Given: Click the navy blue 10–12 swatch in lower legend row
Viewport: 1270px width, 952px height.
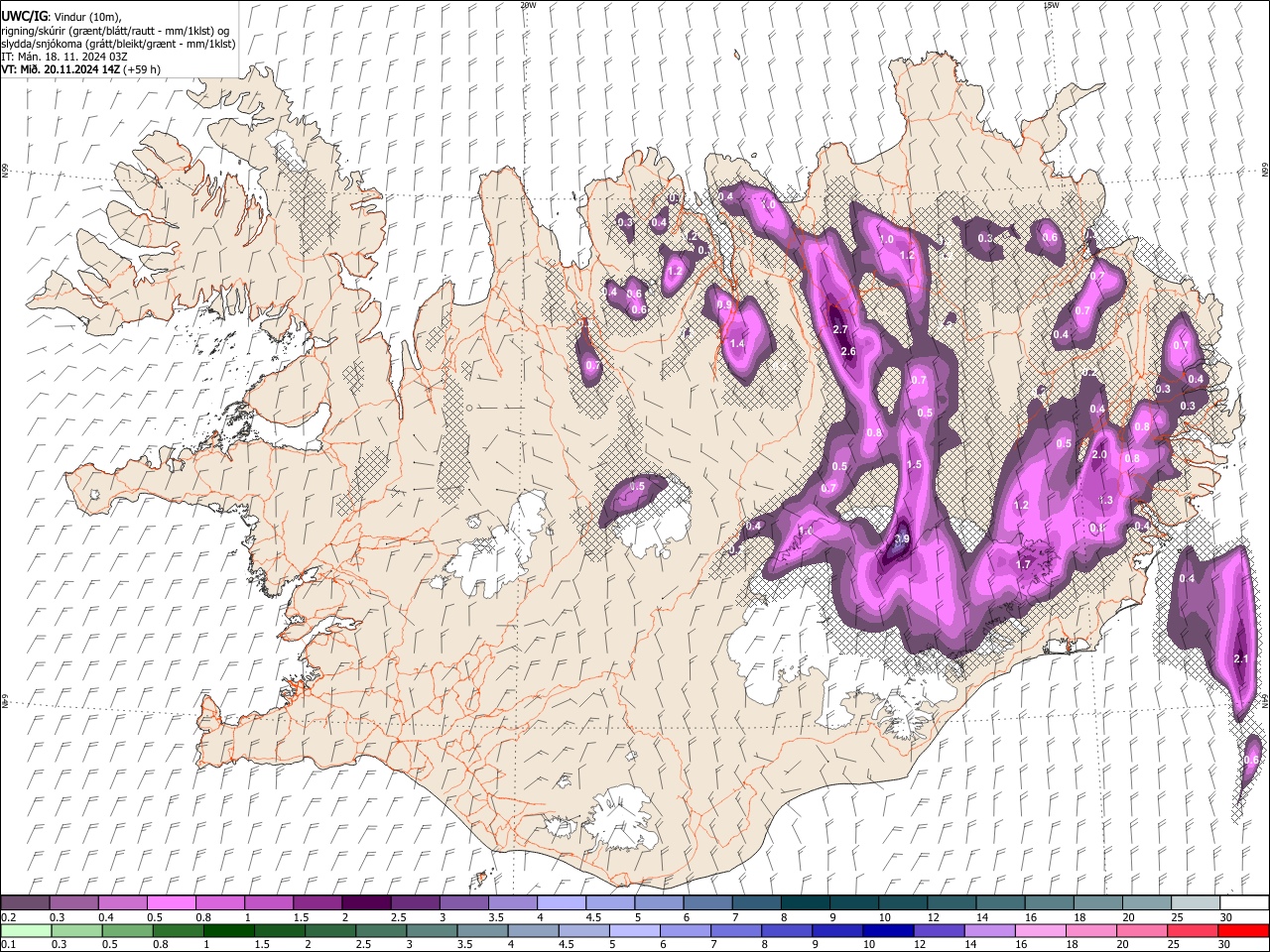Looking at the screenshot, I should (888, 930).
